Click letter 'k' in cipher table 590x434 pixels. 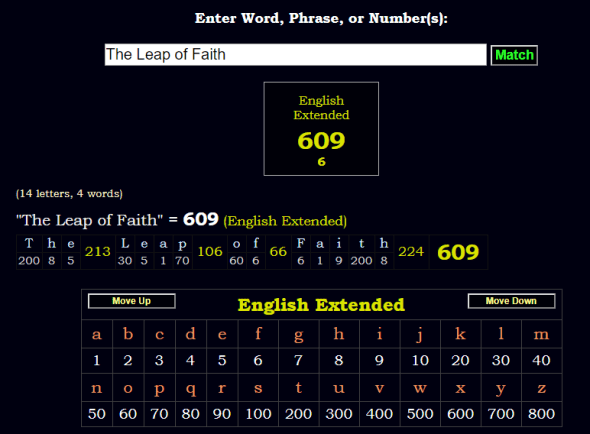460,334
